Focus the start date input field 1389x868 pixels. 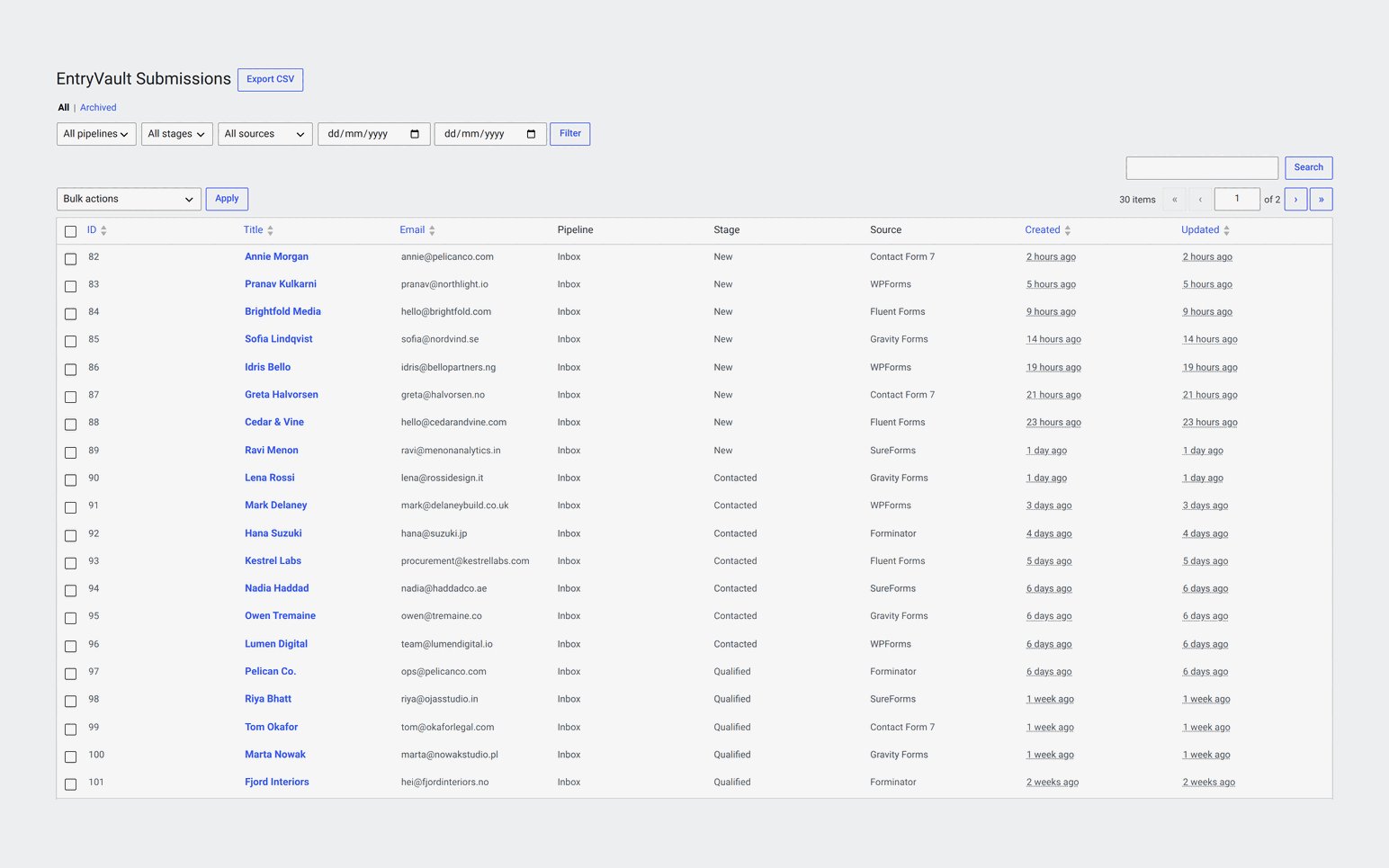click(373, 134)
